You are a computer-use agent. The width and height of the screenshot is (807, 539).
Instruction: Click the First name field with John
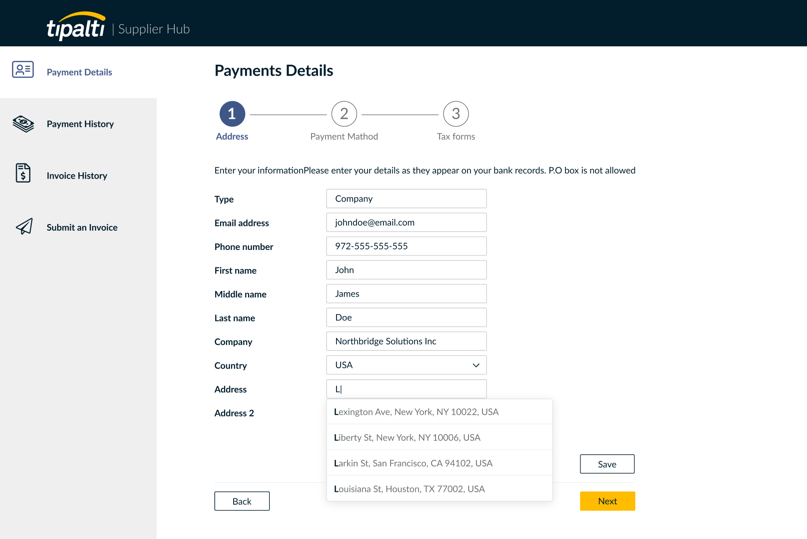406,270
